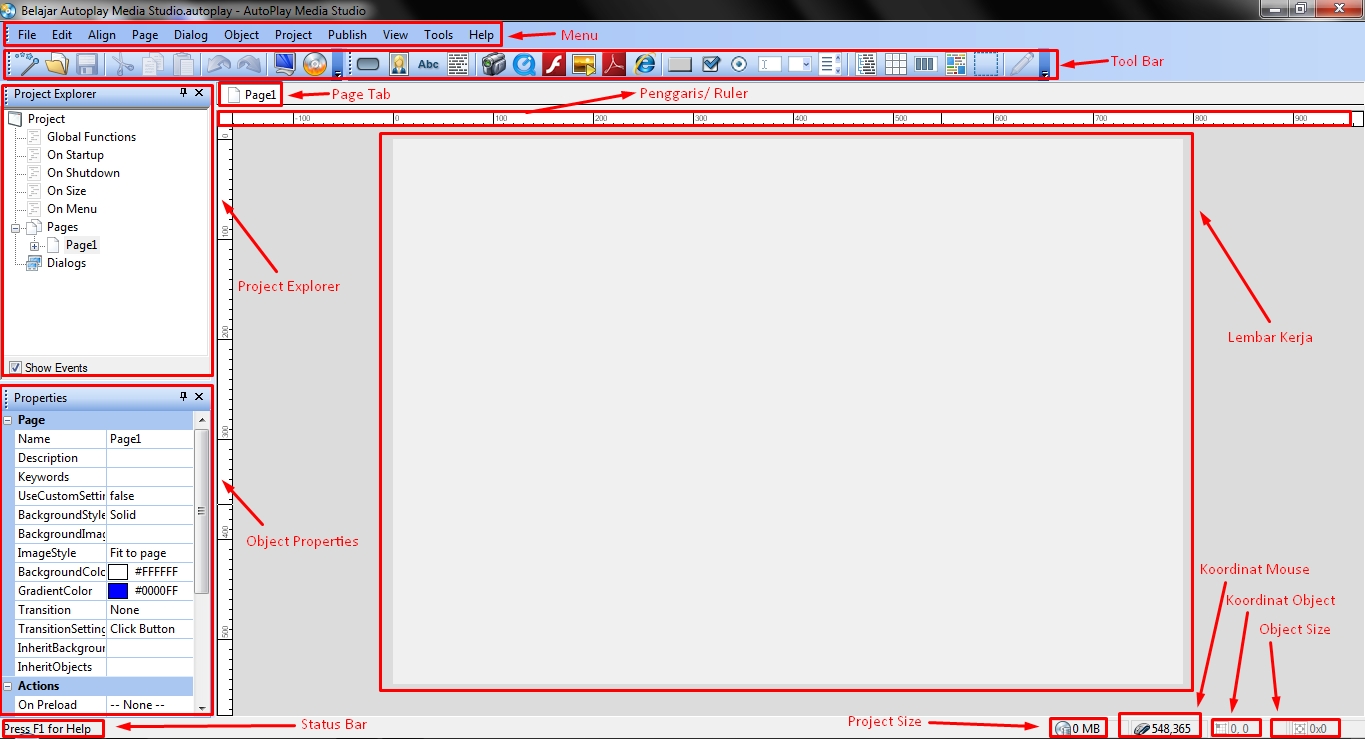Image resolution: width=1365 pixels, height=739 pixels.
Task: Click the Undo arrow icon
Action: click(x=219, y=64)
